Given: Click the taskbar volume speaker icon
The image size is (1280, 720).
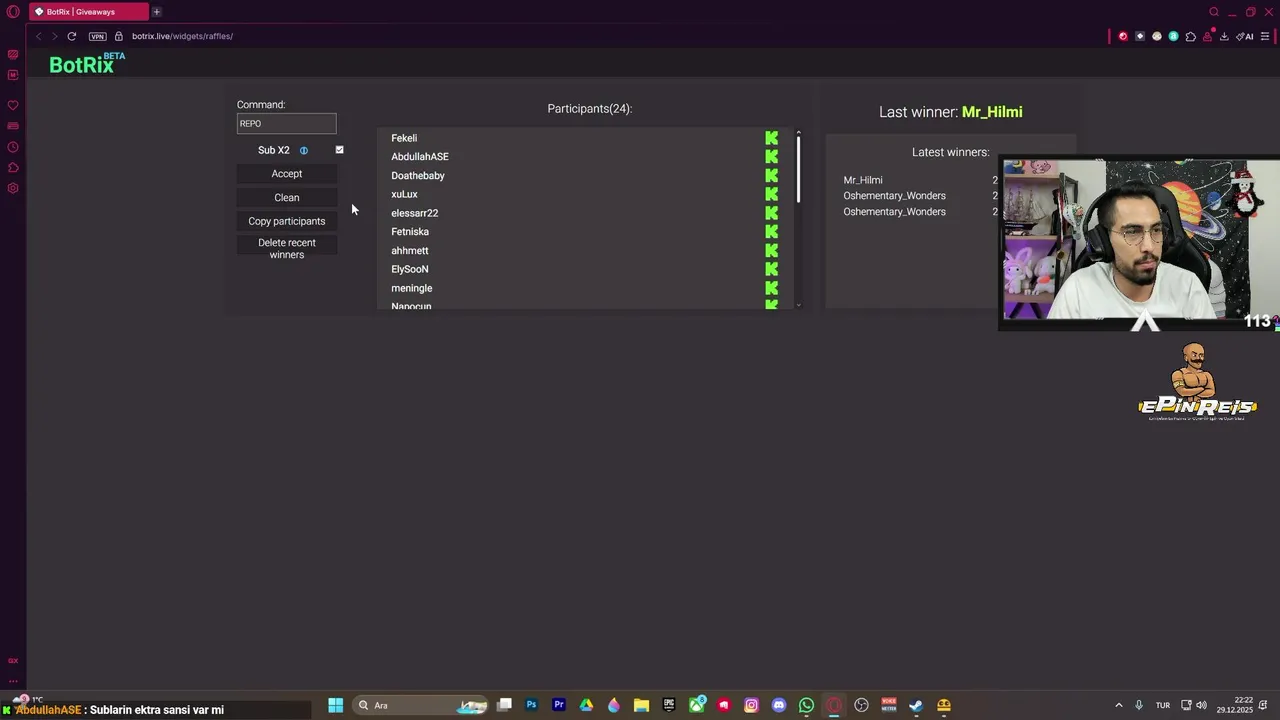Looking at the screenshot, I should 1201,705.
